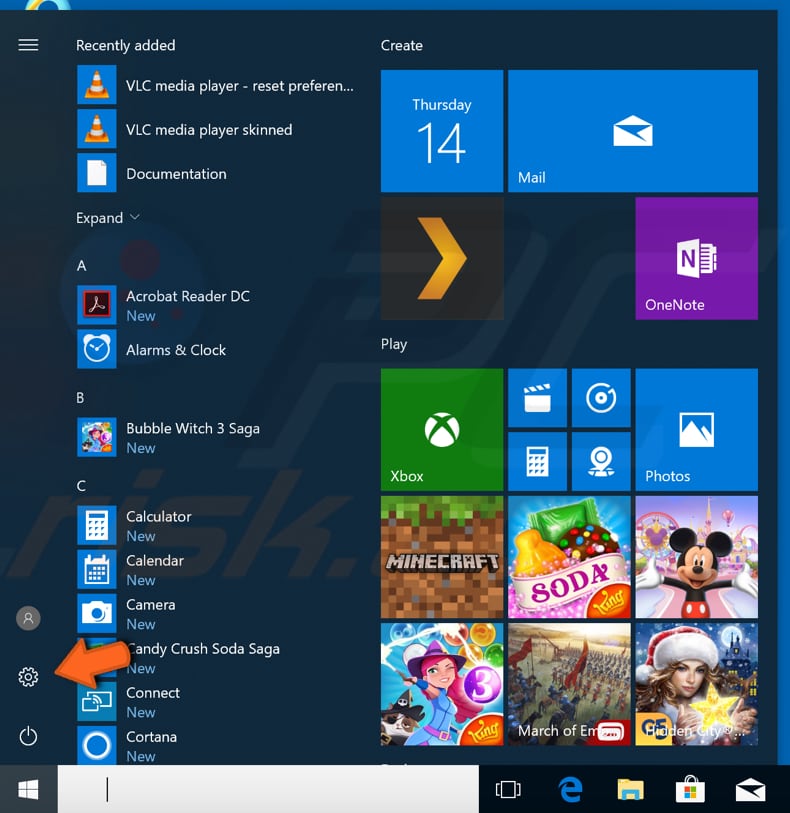Open the small Maps tile
This screenshot has height=813, width=790.
click(x=601, y=461)
